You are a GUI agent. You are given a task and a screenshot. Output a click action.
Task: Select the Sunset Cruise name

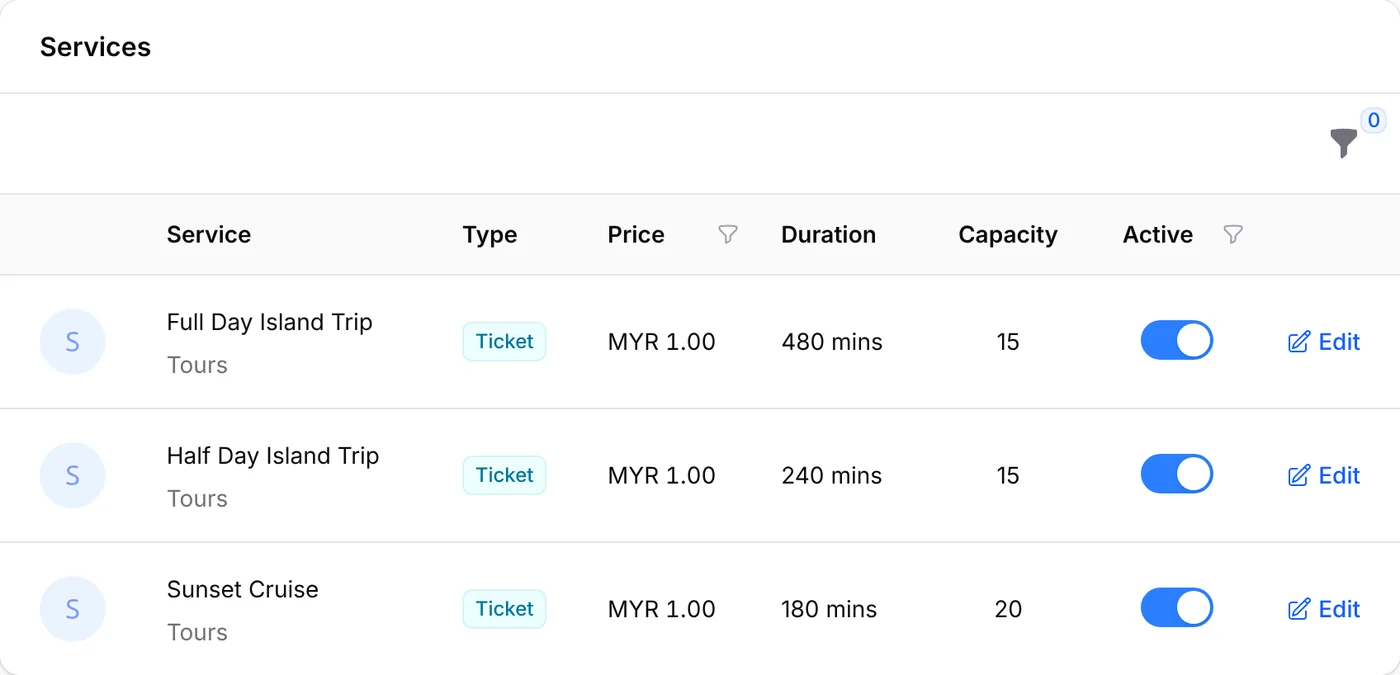(x=243, y=589)
